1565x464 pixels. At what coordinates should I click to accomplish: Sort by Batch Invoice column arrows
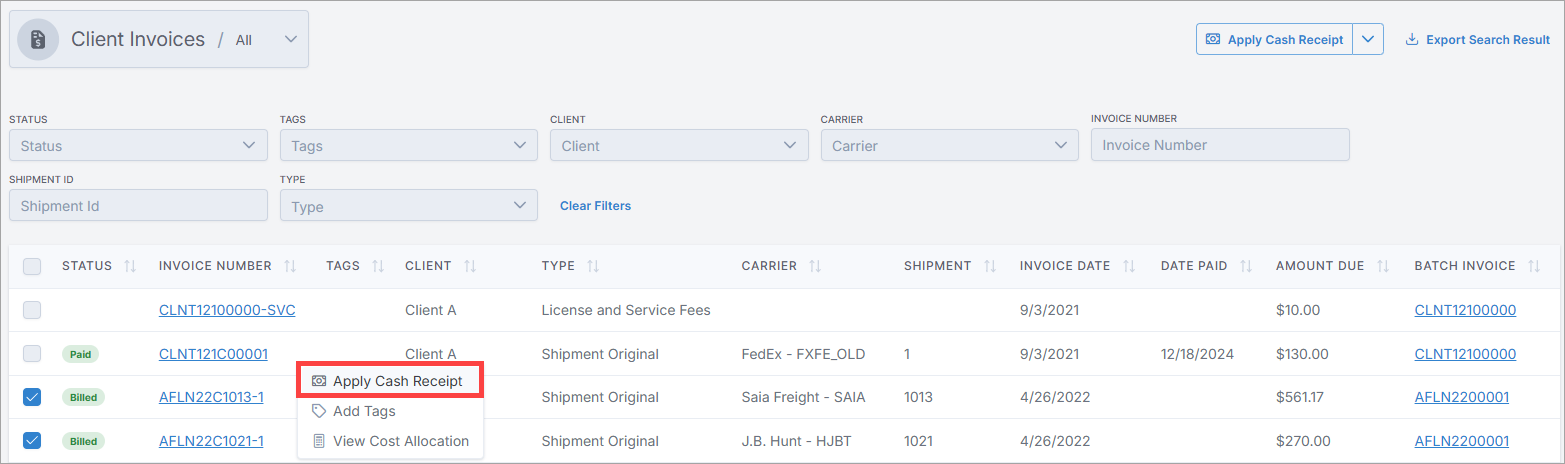point(1535,266)
